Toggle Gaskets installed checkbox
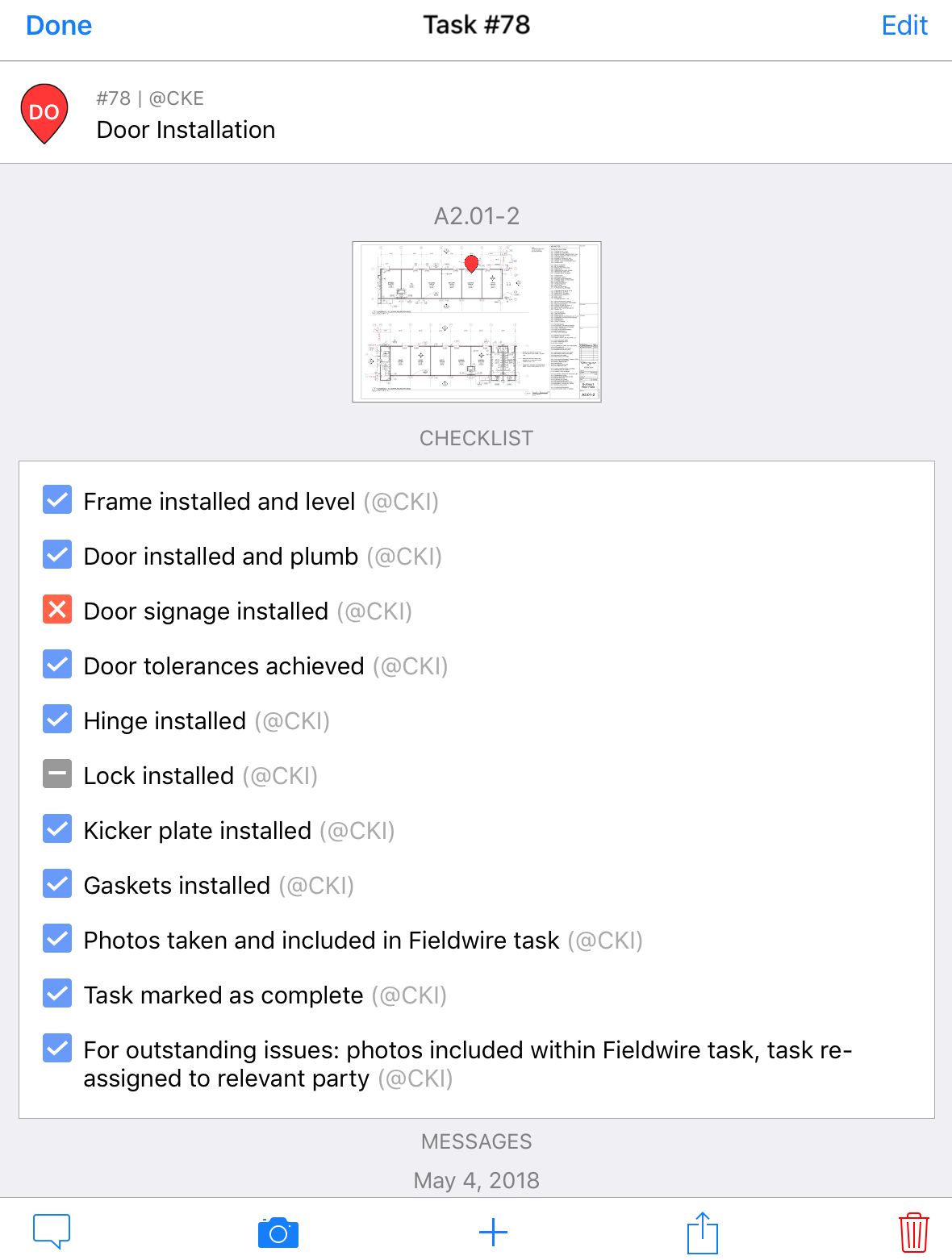The height and width of the screenshot is (1260, 952). [57, 884]
